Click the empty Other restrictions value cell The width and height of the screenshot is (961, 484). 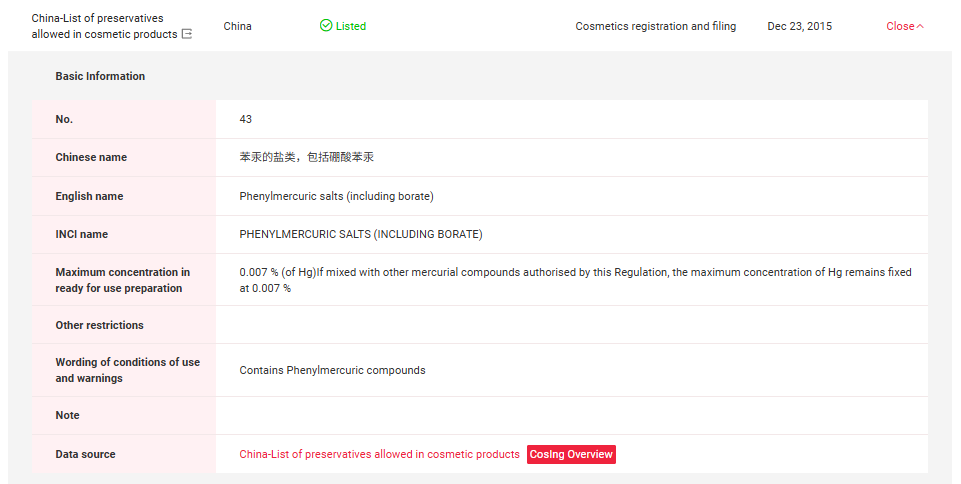(571, 325)
